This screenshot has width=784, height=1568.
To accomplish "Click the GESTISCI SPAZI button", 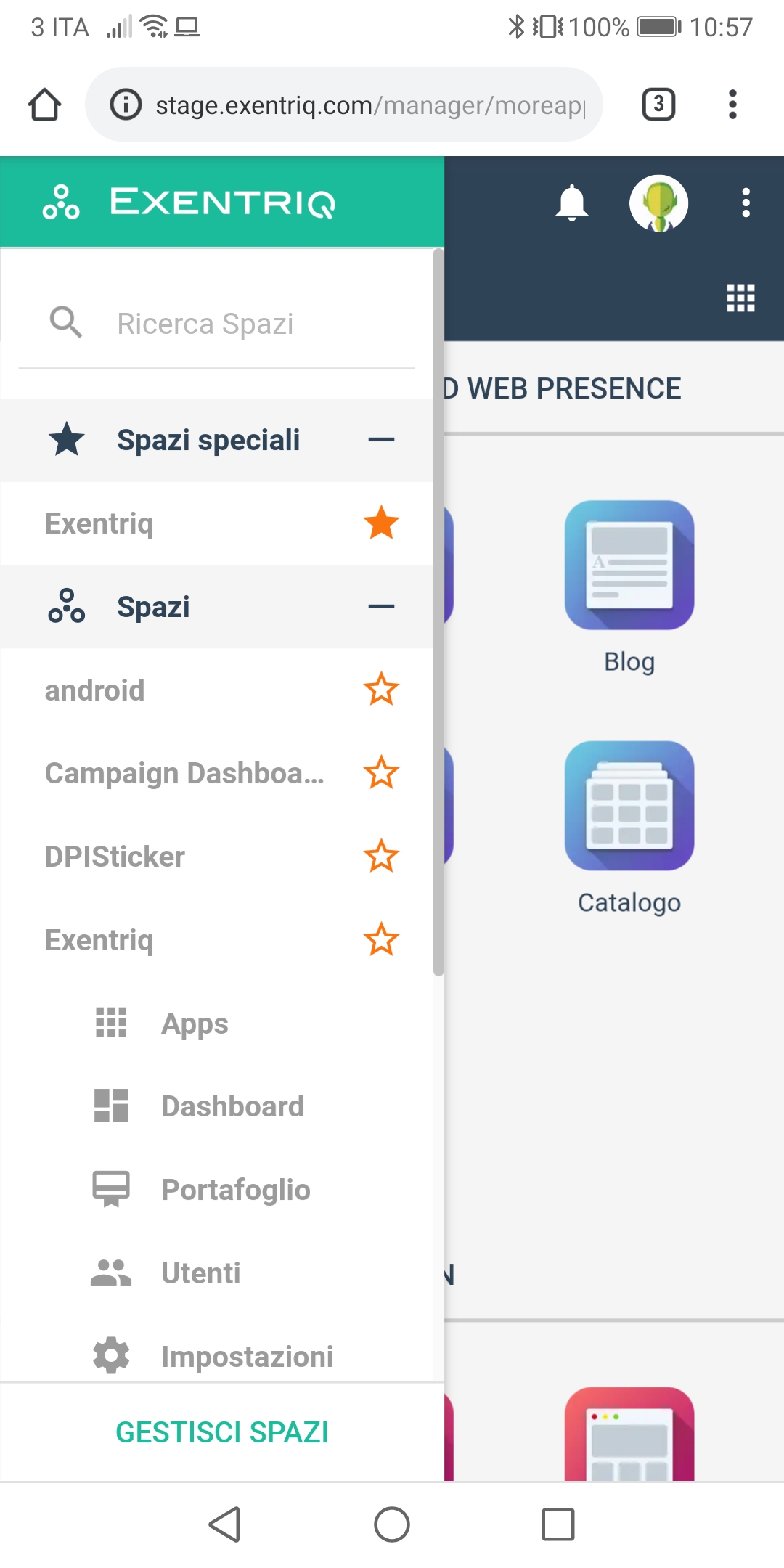I will [x=222, y=1432].
